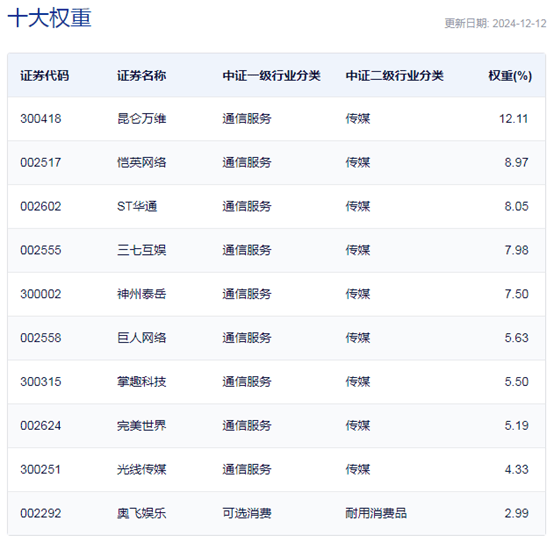Click the 更新日期 2024-12-12 text

495,23
